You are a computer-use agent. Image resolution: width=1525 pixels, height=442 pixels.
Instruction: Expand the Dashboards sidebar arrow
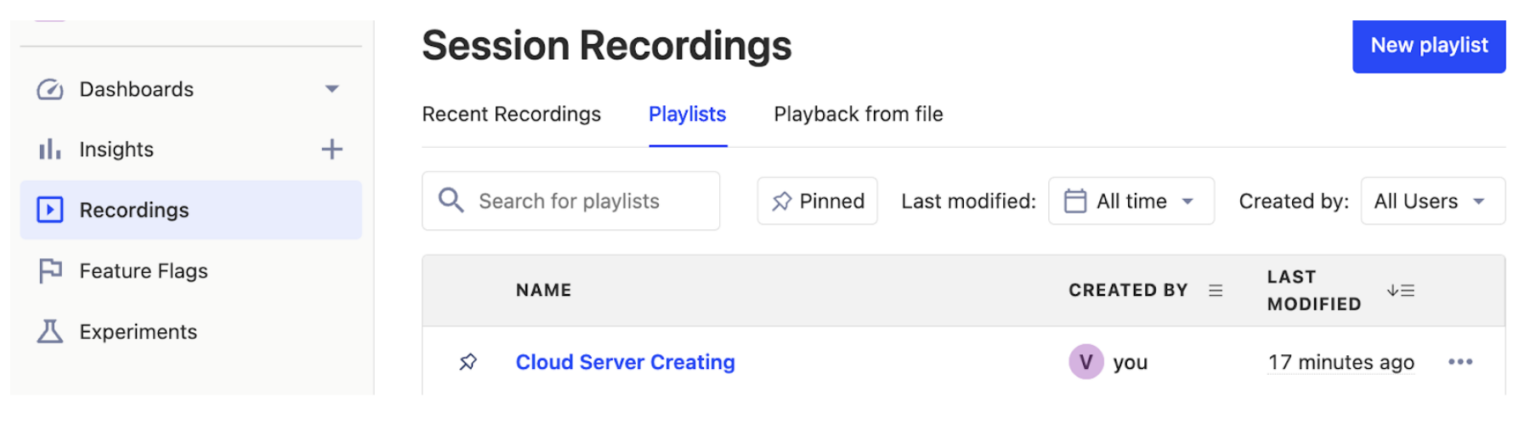coord(332,90)
